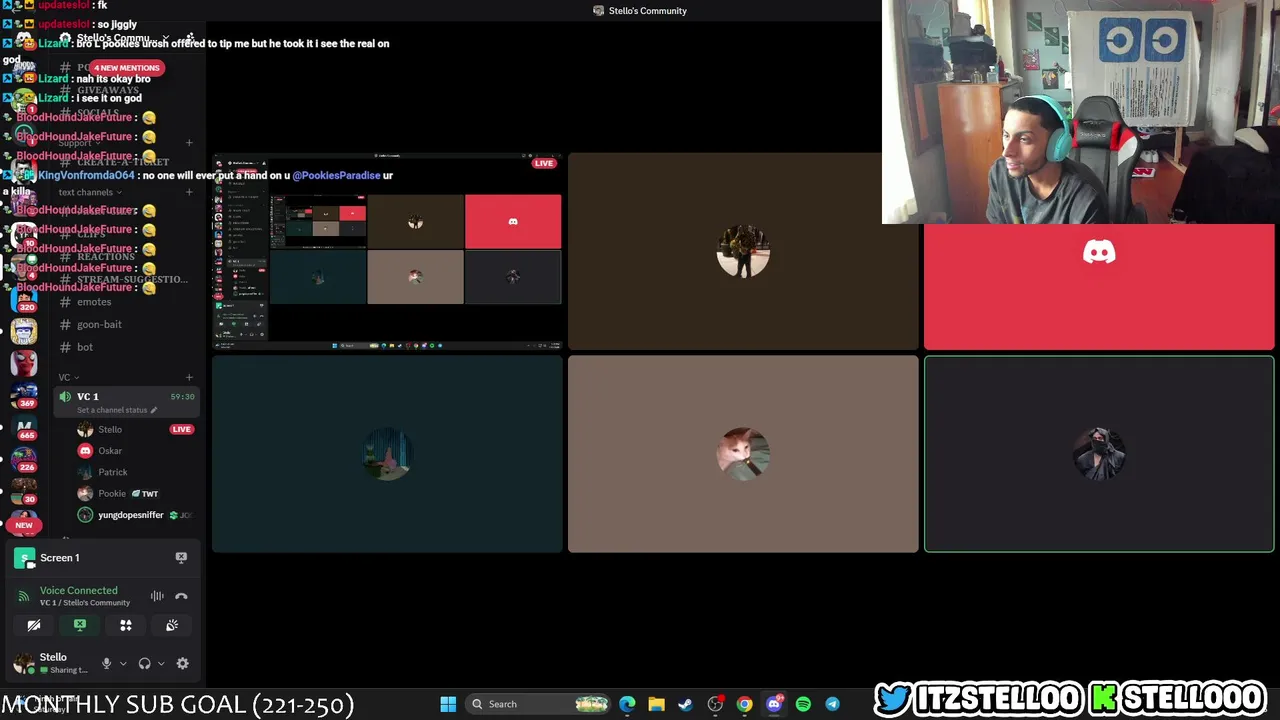Open the soundboard panel
Viewport: 1280px width, 720px height.
172,625
